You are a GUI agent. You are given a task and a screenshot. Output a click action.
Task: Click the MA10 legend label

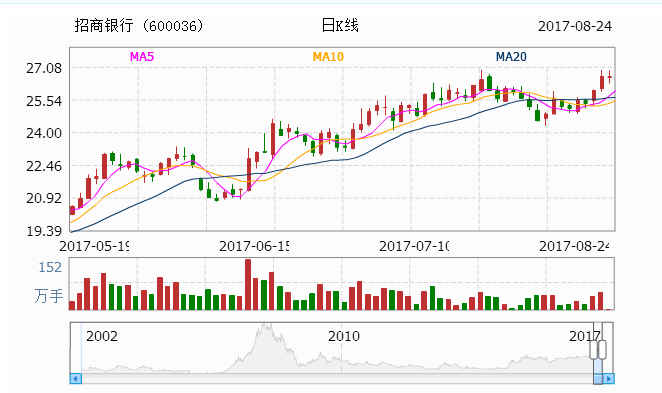point(328,57)
